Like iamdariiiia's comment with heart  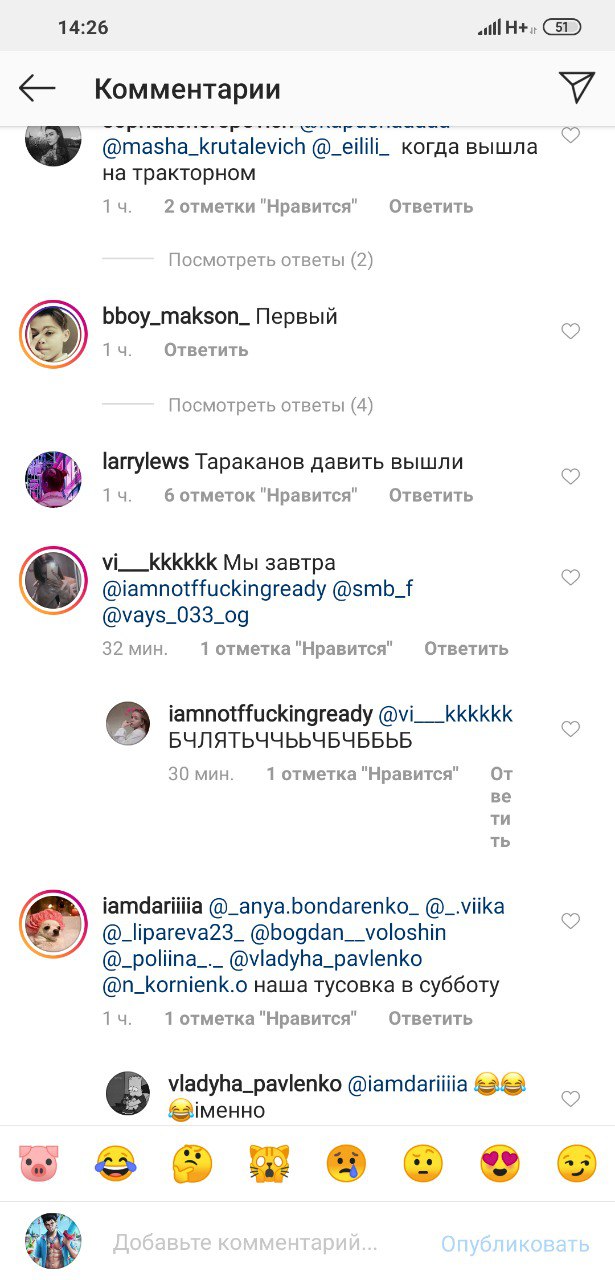[570, 921]
